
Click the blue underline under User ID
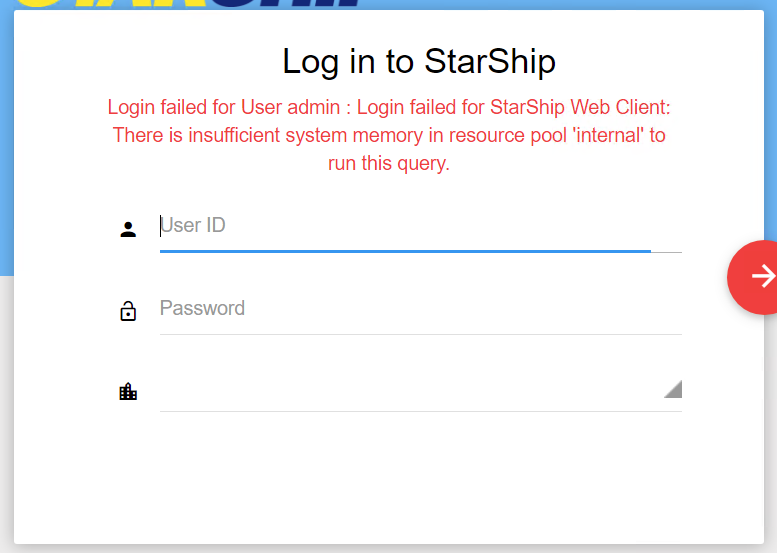[x=405, y=251]
